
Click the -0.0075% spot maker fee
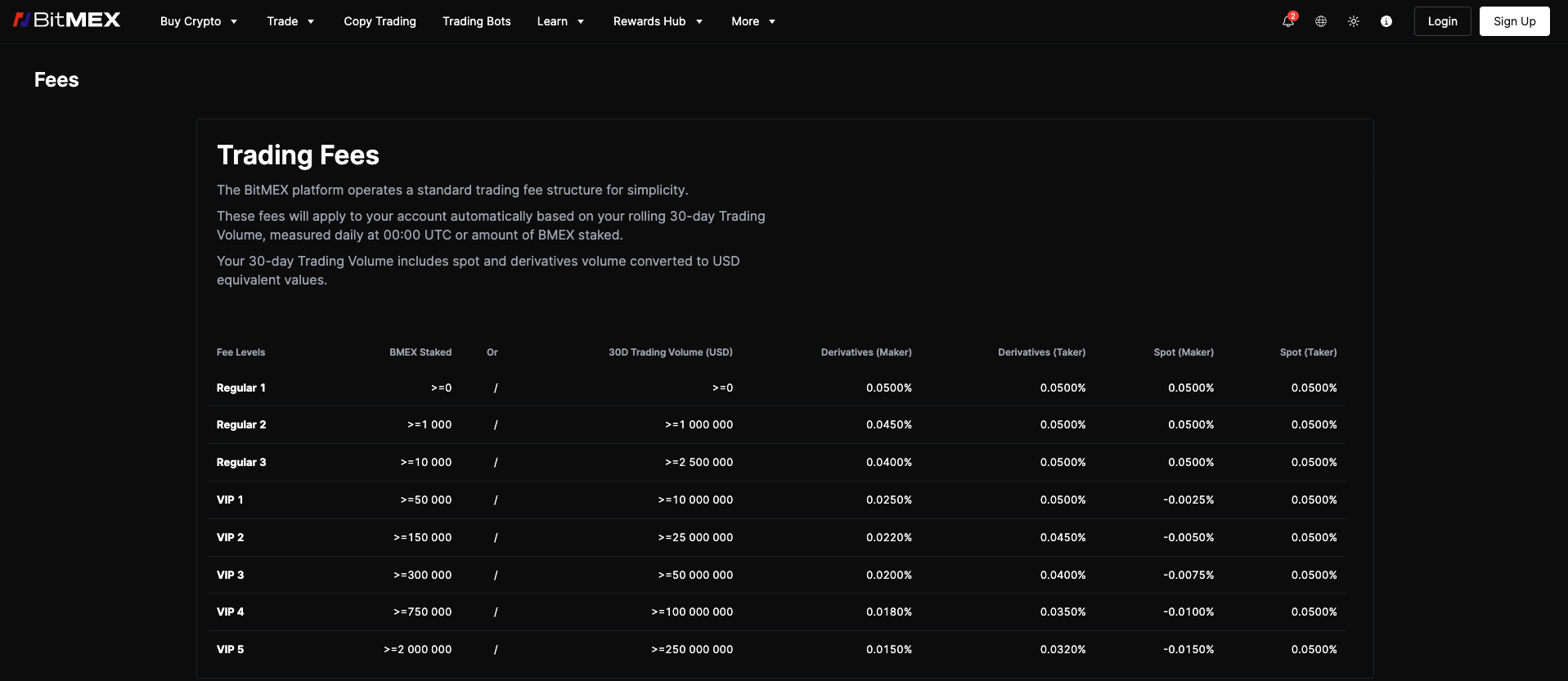click(1188, 575)
